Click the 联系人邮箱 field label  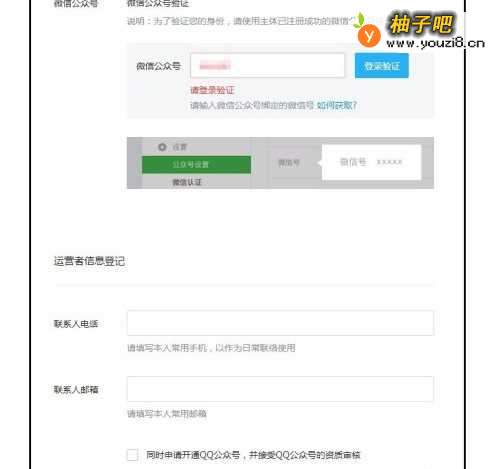pos(76,389)
